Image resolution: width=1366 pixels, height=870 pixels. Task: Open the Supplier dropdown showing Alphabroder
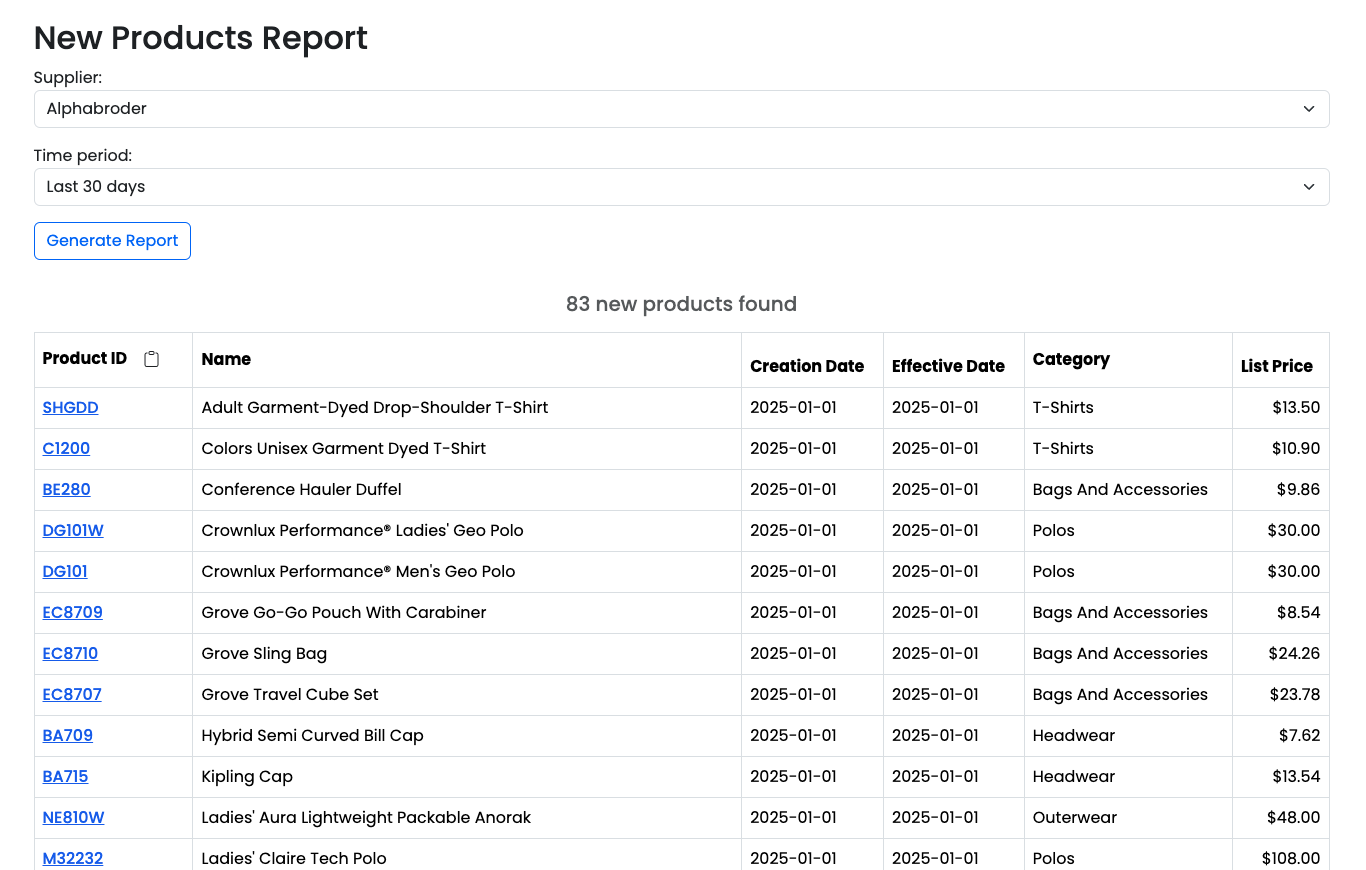[681, 109]
